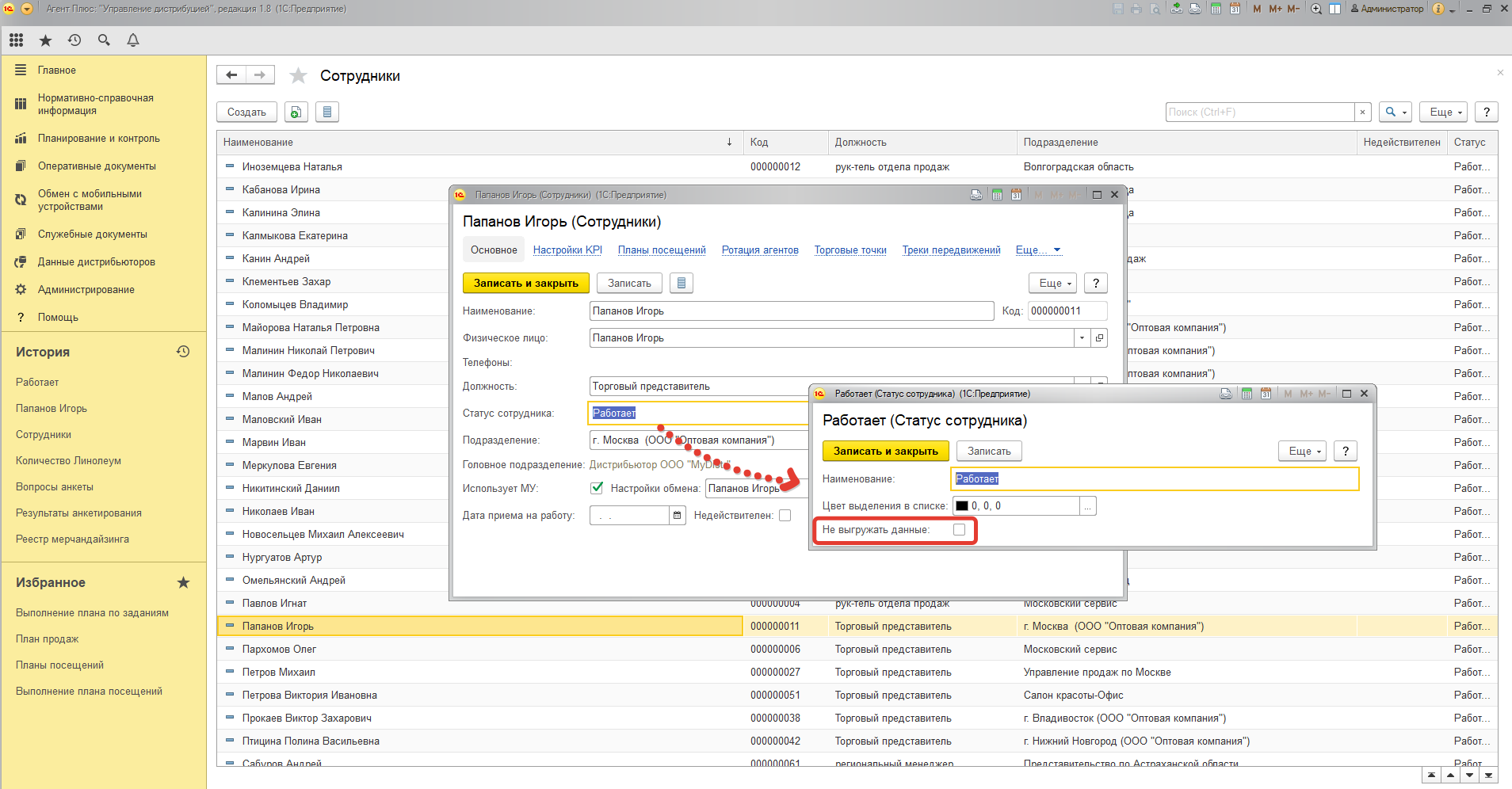Image resolution: width=1512 pixels, height=789 pixels.
Task: Open Планы посещений link in employee form
Action: [x=662, y=250]
